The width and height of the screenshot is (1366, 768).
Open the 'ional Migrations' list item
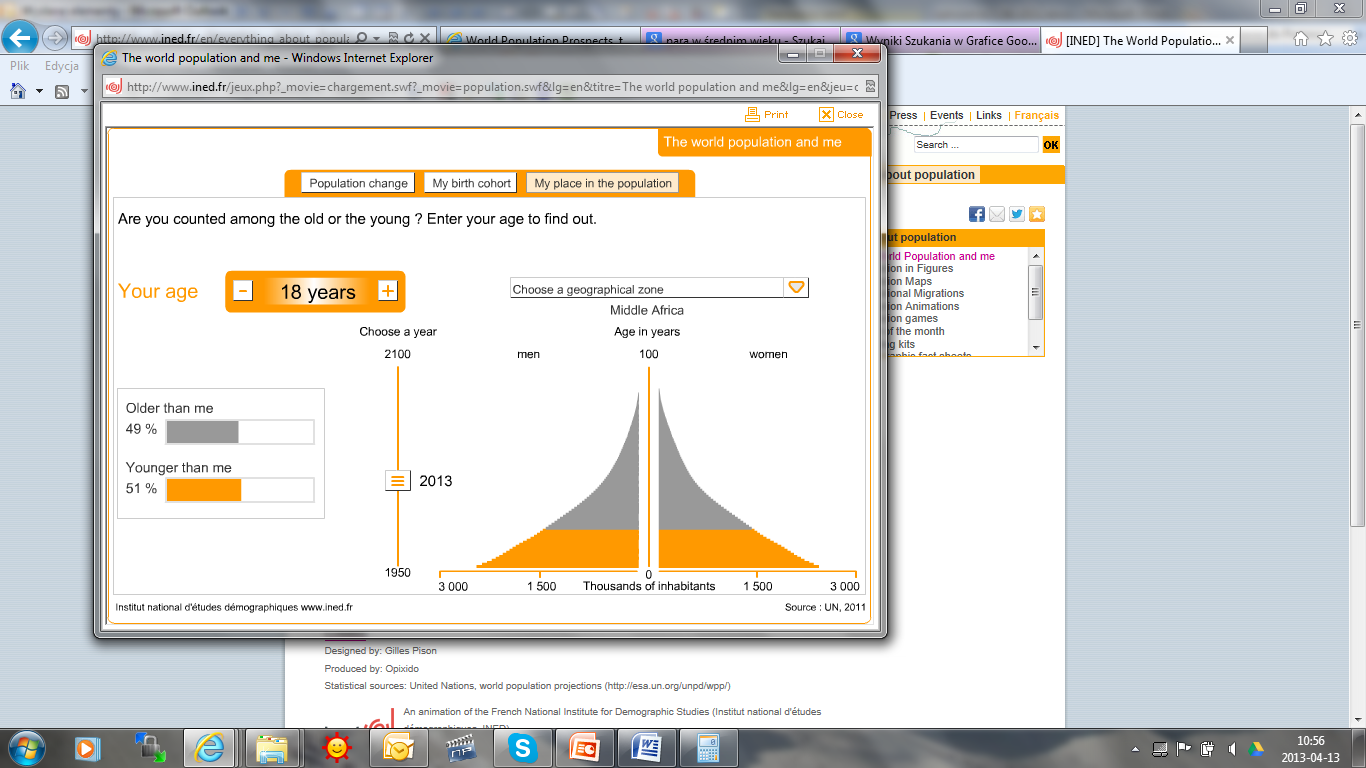[925, 294]
